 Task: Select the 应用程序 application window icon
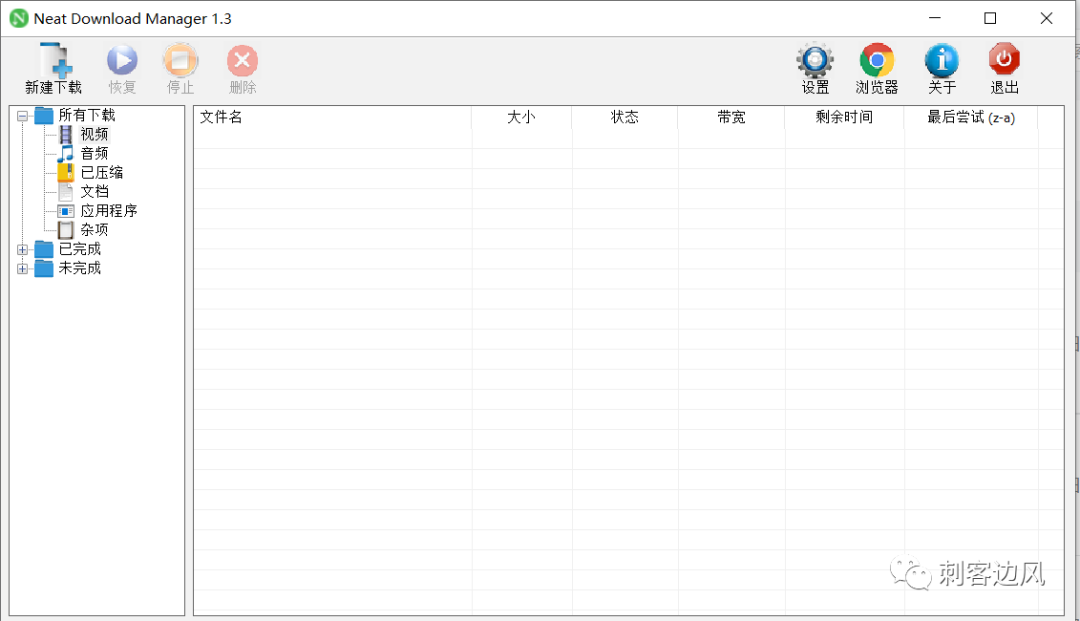[x=65, y=211]
